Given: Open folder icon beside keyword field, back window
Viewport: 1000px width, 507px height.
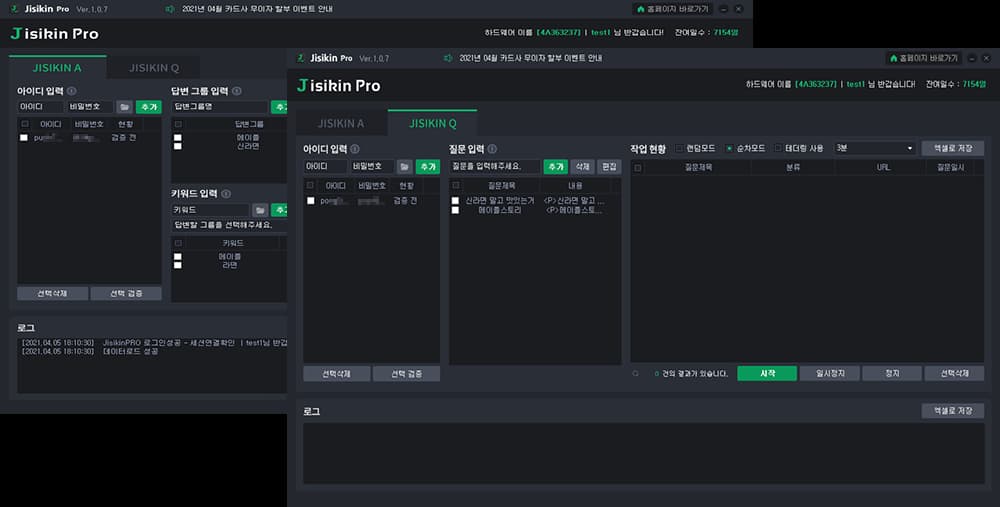Looking at the screenshot, I should [x=260, y=210].
